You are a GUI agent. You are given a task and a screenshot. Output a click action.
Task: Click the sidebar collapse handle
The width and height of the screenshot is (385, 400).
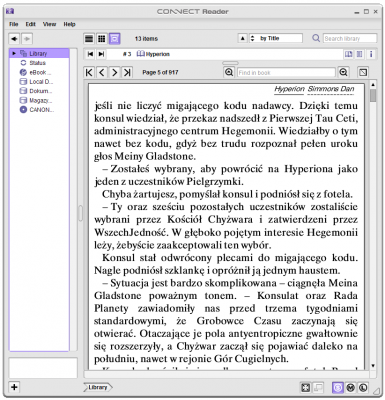[80, 213]
